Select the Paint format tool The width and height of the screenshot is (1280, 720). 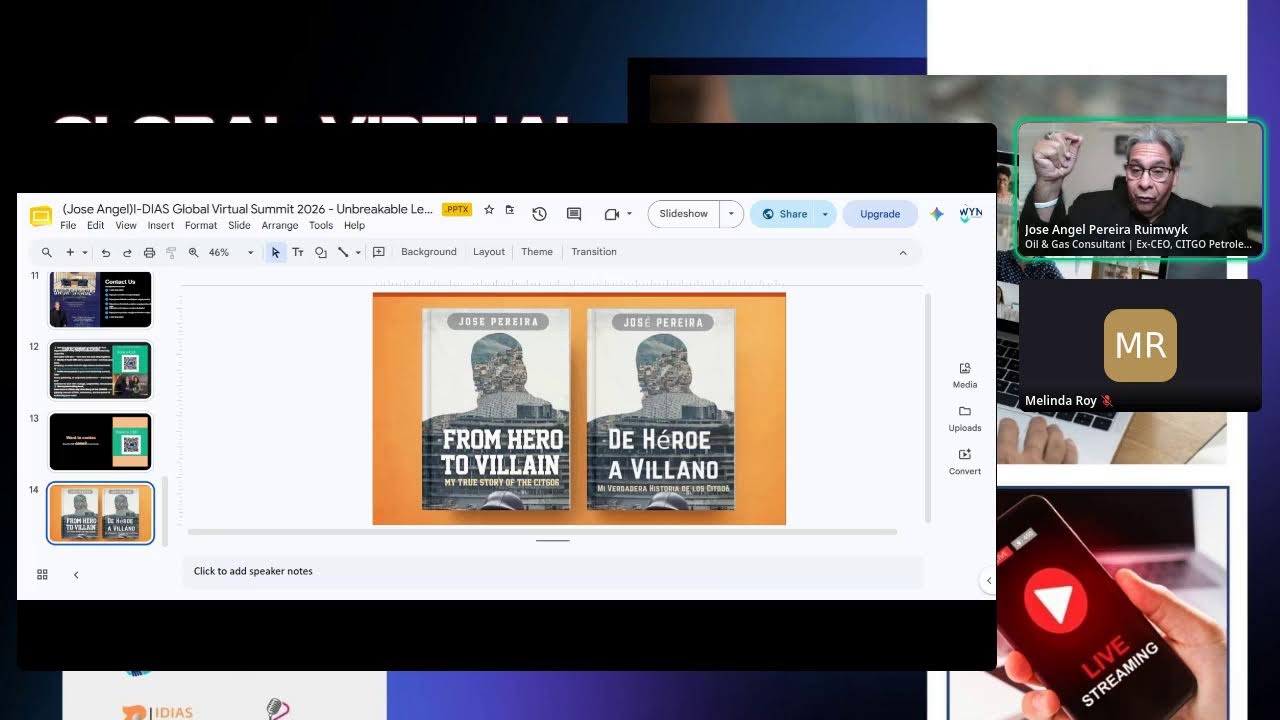pyautogui.click(x=171, y=253)
